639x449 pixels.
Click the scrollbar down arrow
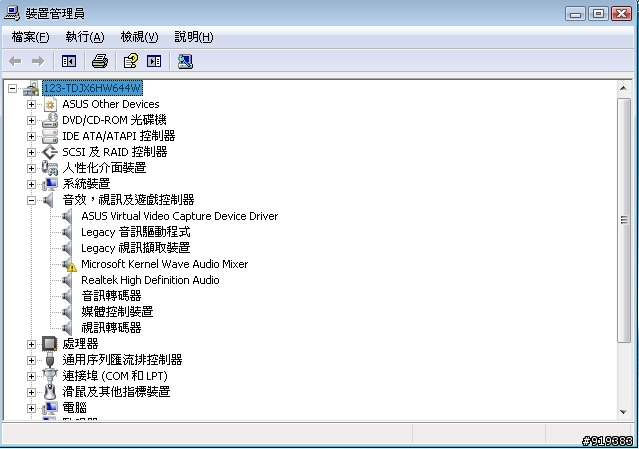point(624,412)
